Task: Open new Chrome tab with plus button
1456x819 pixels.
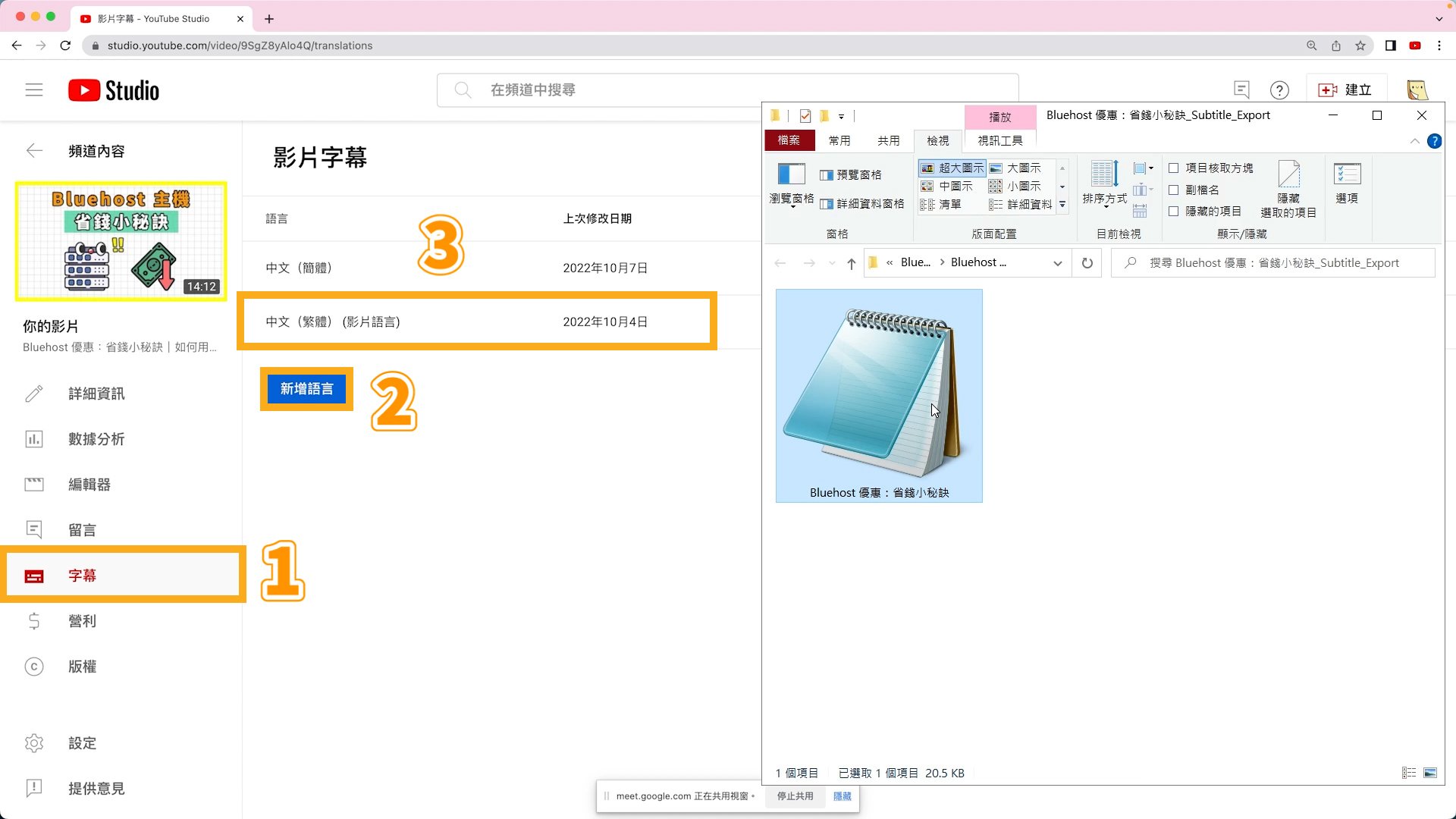Action: 269,18
